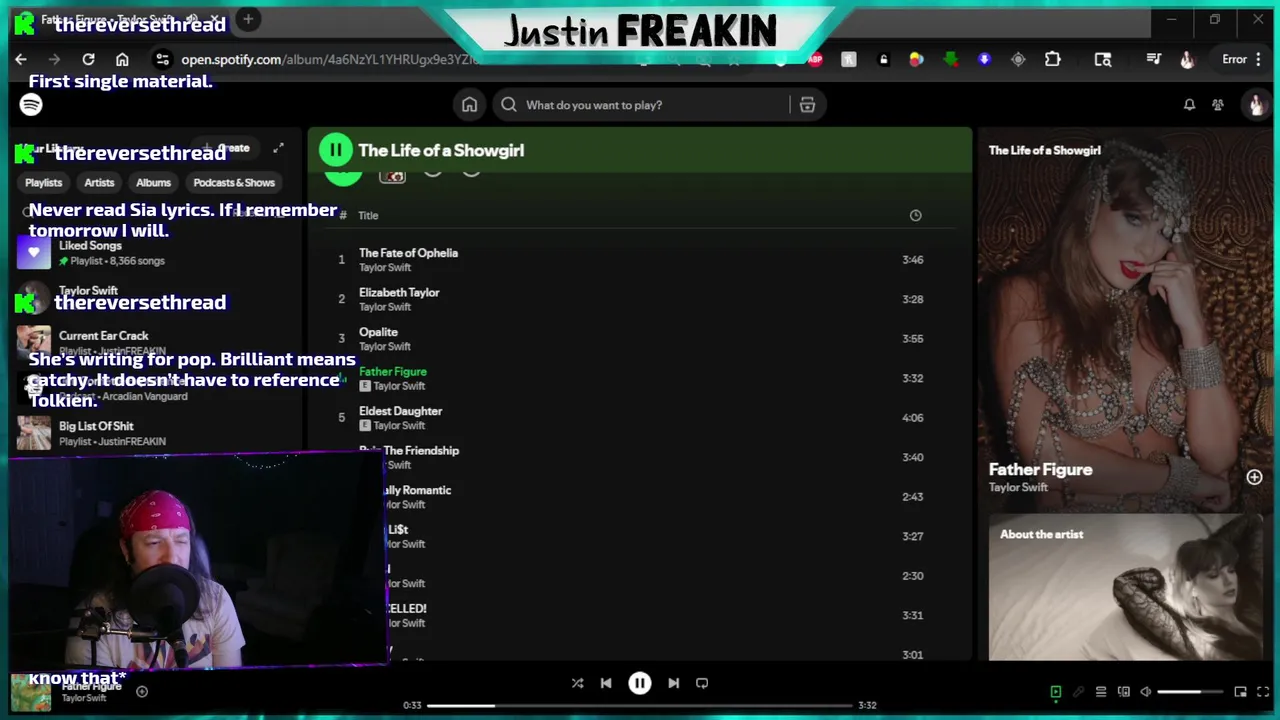
Task: Open AdBlock Plus extension icon
Action: 815,59
